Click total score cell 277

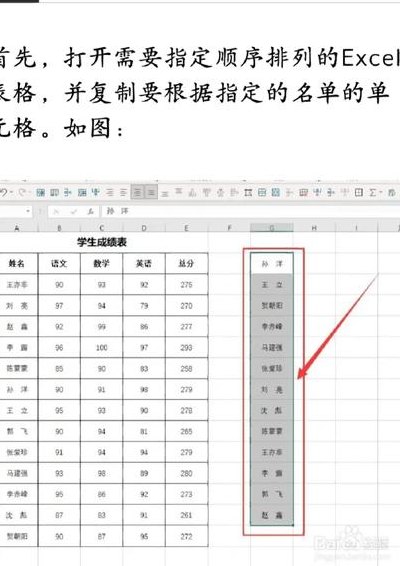186,327
